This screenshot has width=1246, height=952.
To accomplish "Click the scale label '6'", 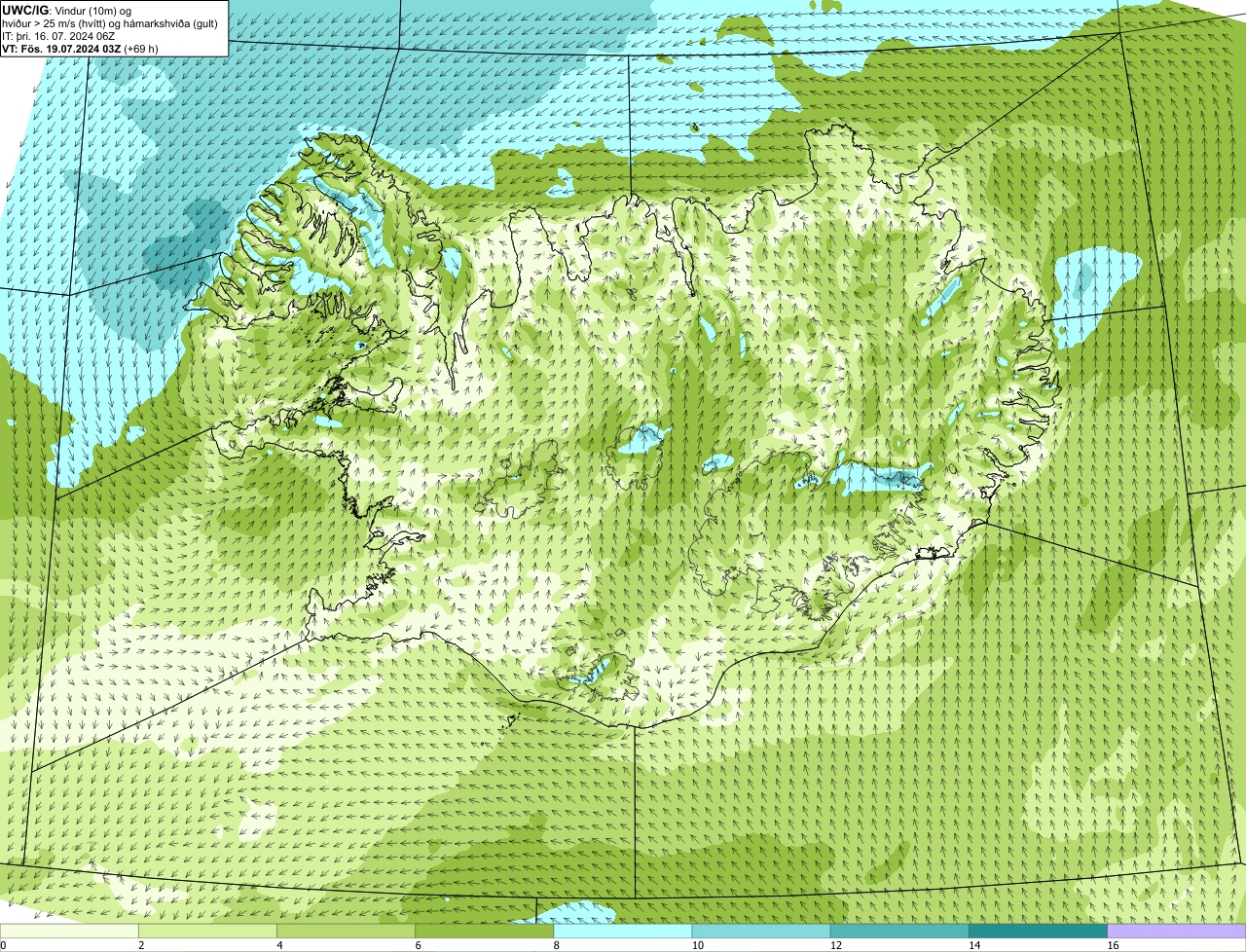I will [419, 945].
